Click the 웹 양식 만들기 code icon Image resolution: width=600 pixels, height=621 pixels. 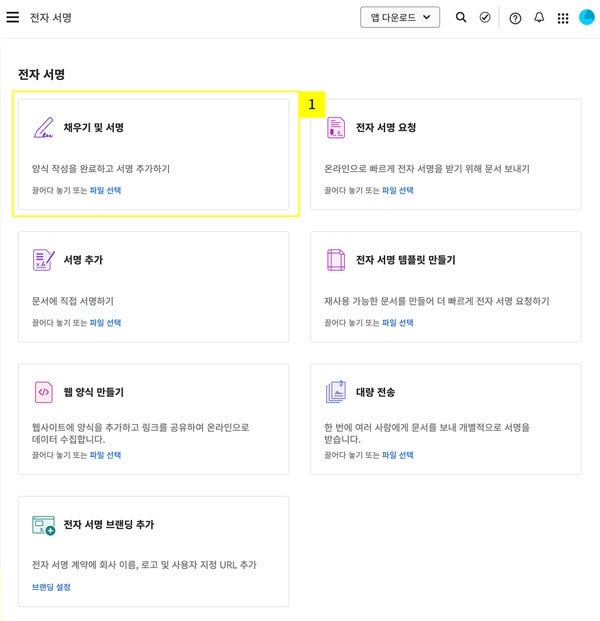pos(44,392)
